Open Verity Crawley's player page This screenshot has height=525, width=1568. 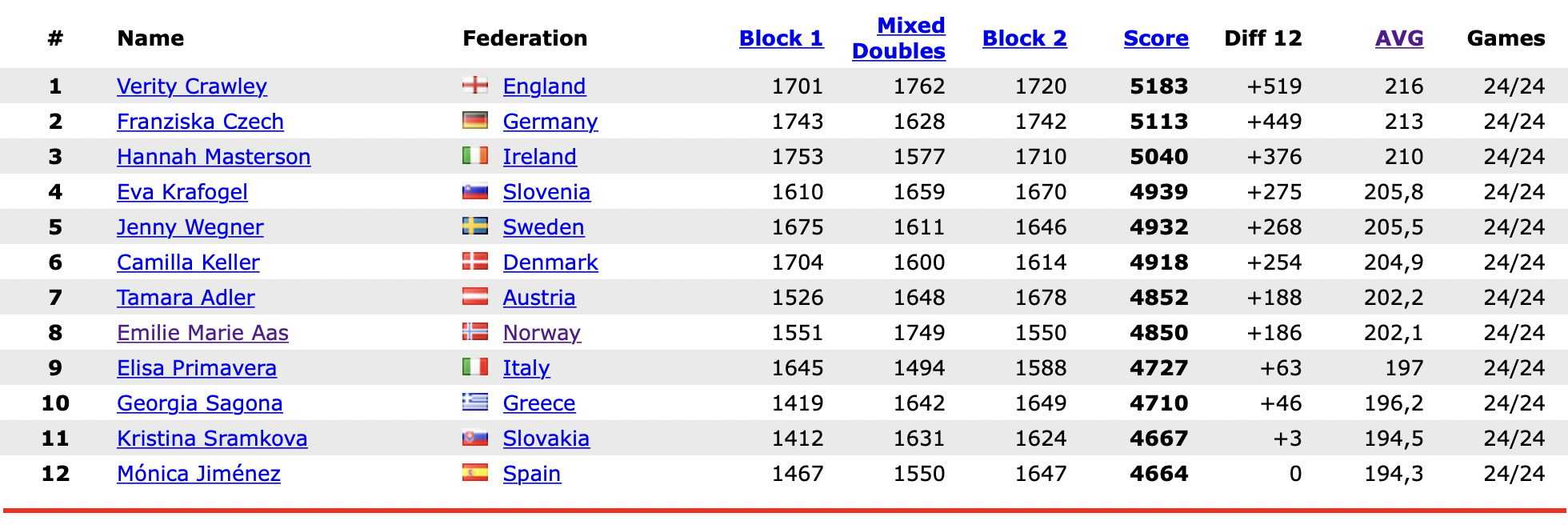192,86
